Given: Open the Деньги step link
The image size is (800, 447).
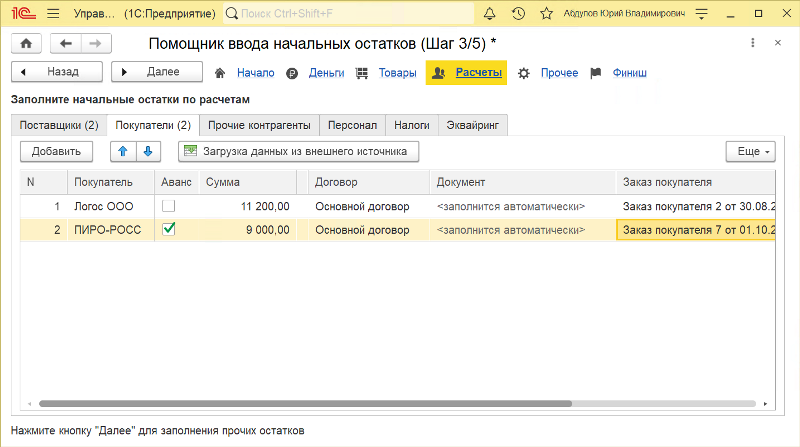Looking at the screenshot, I should pos(327,73).
